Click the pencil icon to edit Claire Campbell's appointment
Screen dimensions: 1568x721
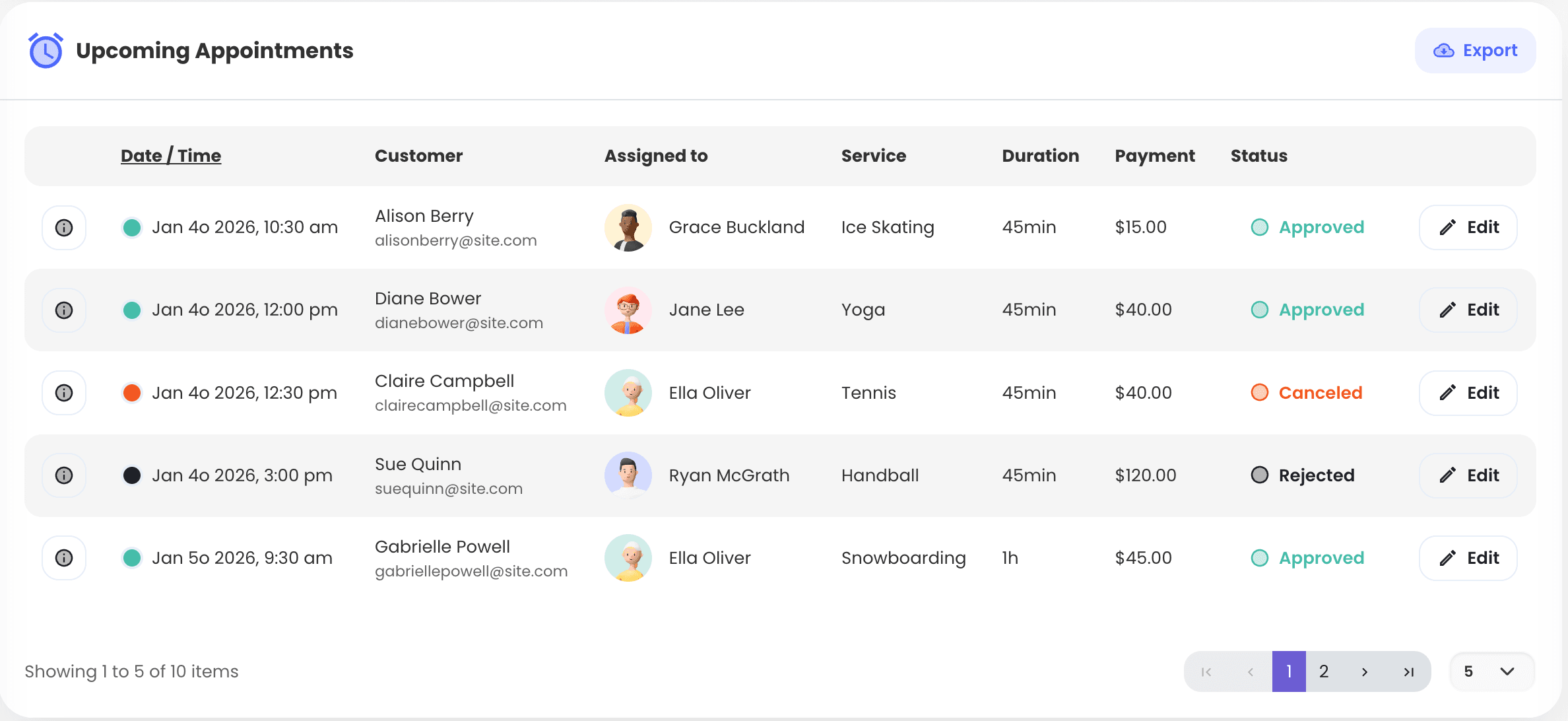pos(1449,392)
